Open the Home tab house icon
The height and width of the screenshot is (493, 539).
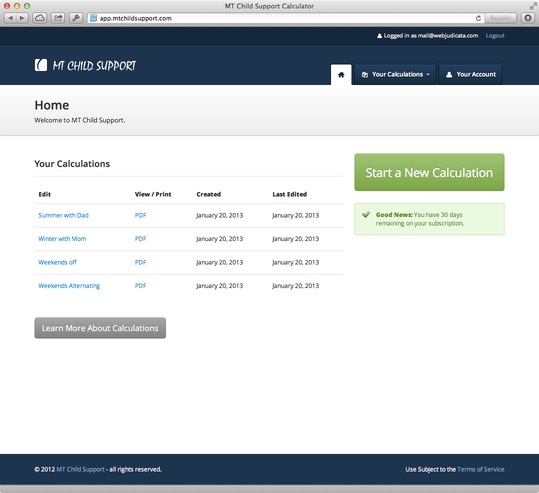[341, 75]
